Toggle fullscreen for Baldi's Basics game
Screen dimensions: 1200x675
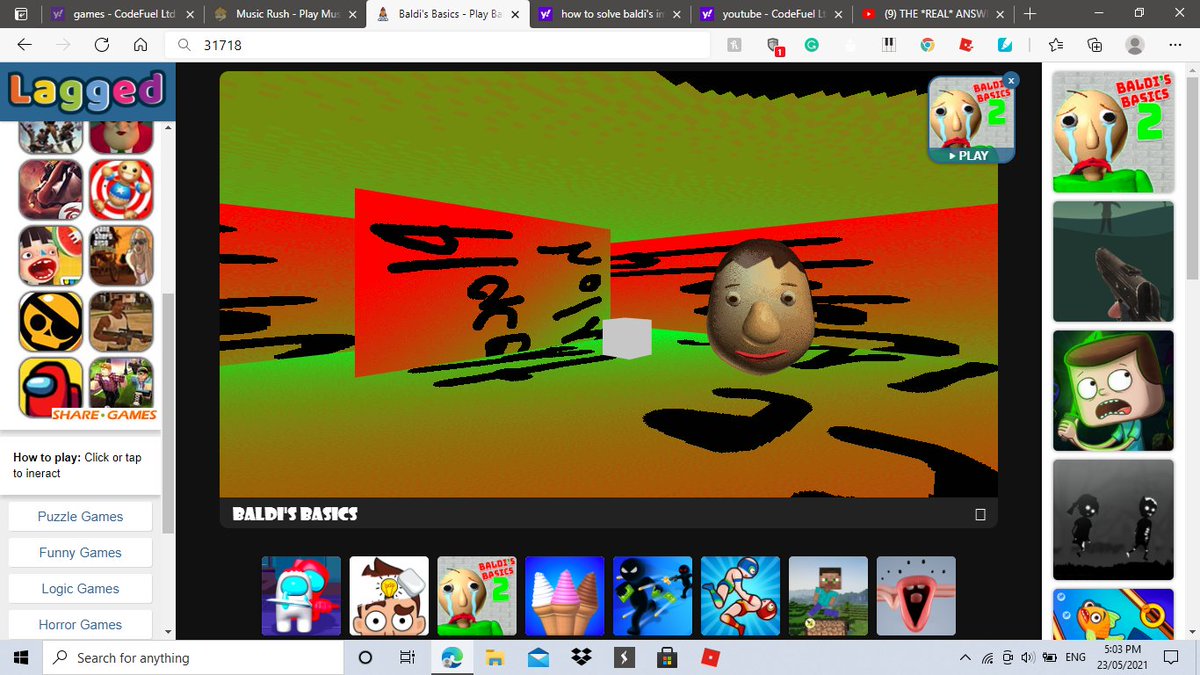click(x=980, y=515)
